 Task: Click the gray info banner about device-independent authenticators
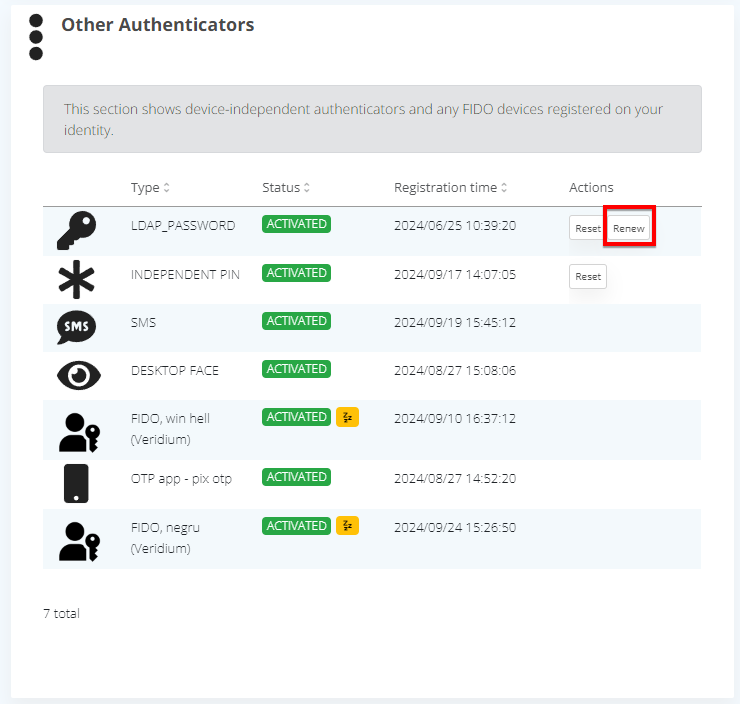pos(372,119)
